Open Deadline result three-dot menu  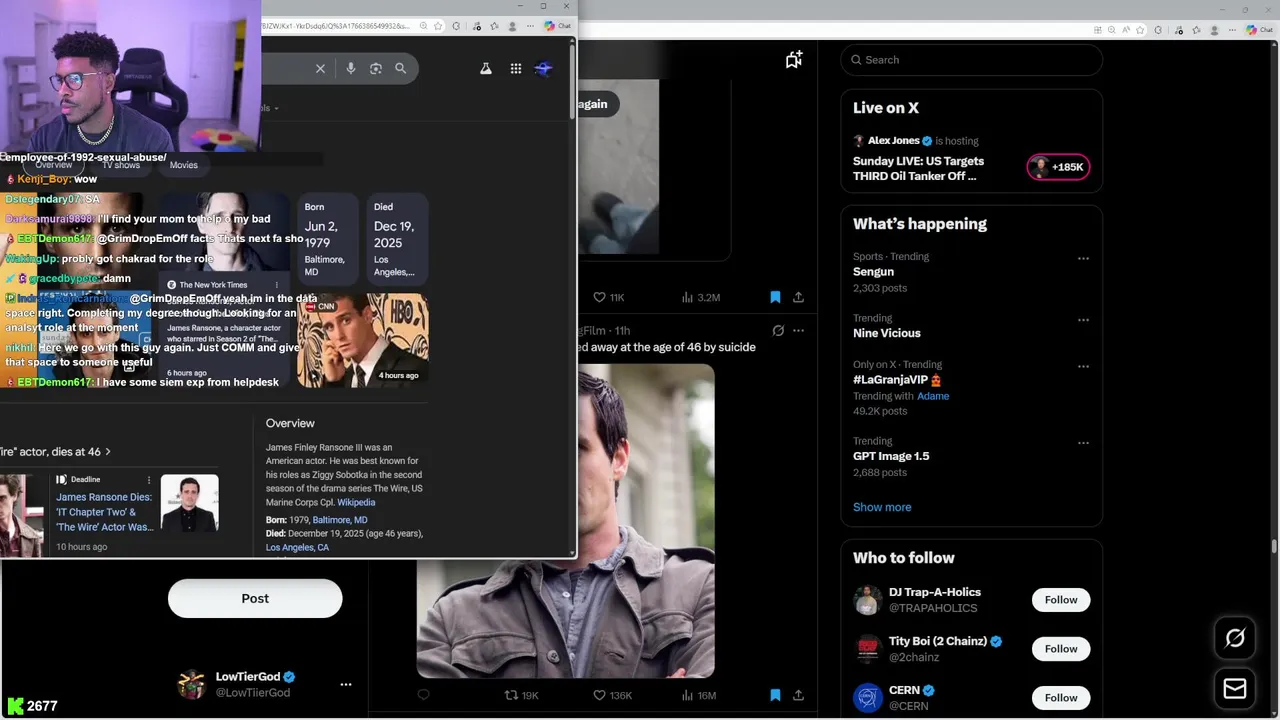click(149, 480)
